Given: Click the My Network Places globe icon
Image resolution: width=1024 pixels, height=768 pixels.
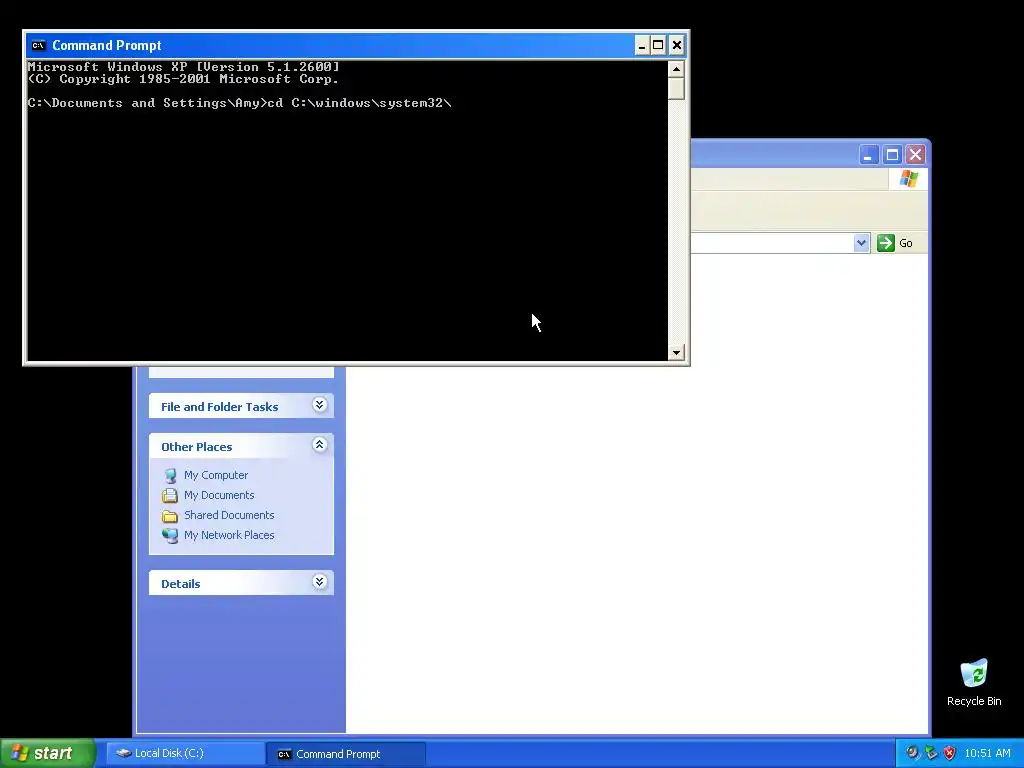Looking at the screenshot, I should coord(170,536).
